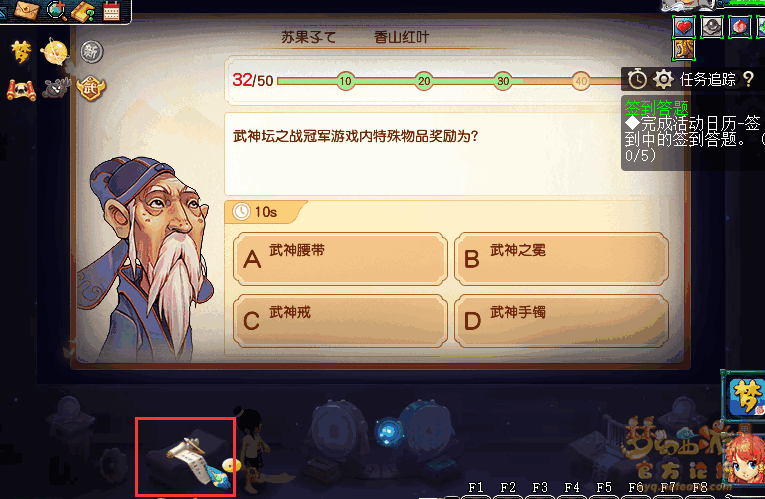
Task: Open the envelope mail icon
Action: (27, 10)
